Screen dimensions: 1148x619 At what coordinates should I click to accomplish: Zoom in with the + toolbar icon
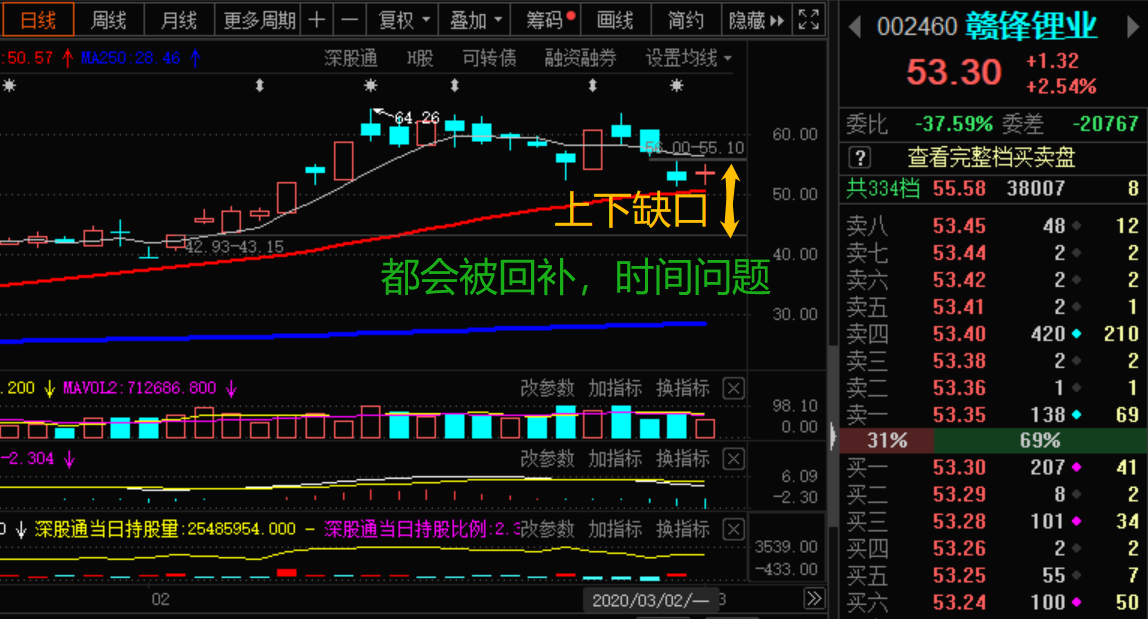point(316,20)
